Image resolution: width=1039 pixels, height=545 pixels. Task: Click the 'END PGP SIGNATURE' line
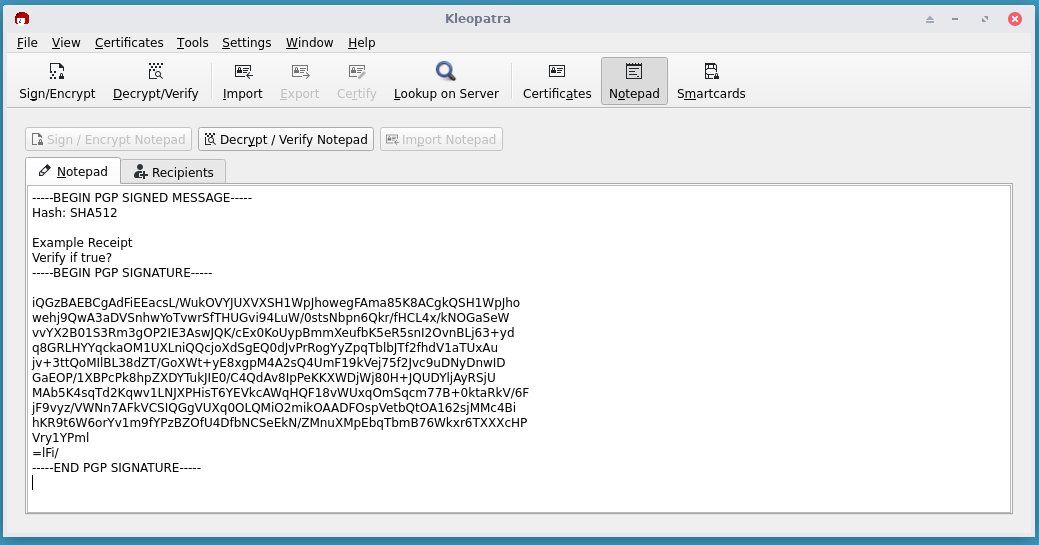click(x=117, y=468)
